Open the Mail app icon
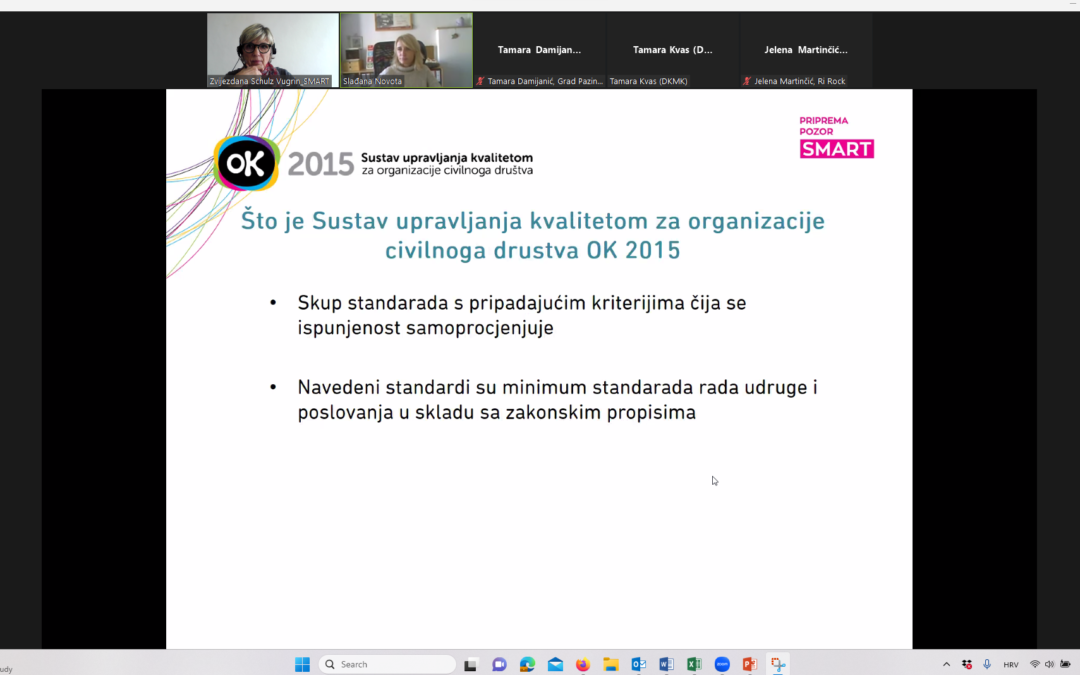The image size is (1080, 675). point(555,664)
